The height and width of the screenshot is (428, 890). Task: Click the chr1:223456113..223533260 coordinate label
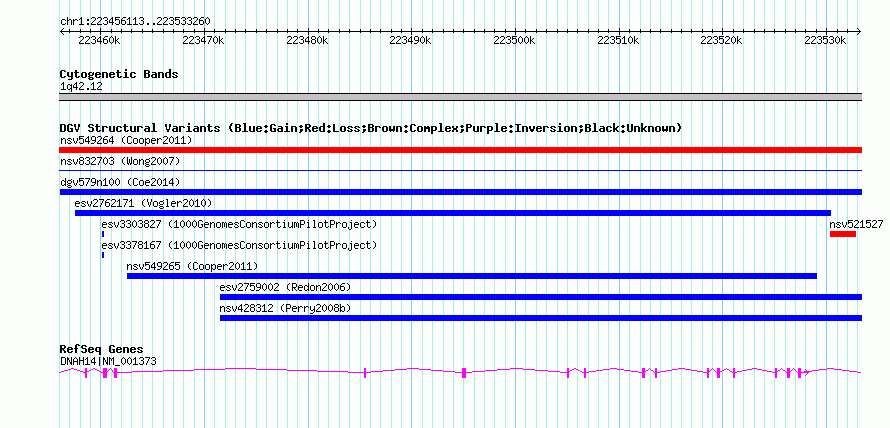tap(135, 22)
